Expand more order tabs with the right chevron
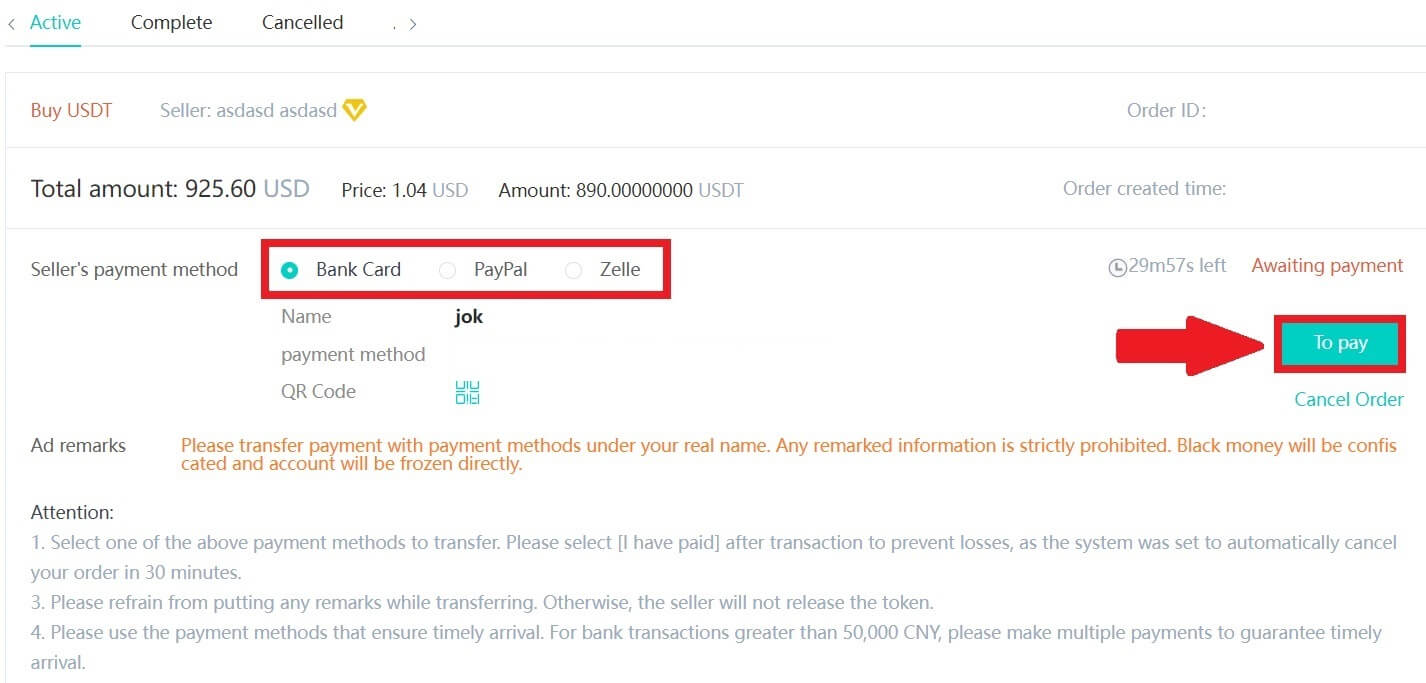This screenshot has width=1426, height=683. pos(413,22)
